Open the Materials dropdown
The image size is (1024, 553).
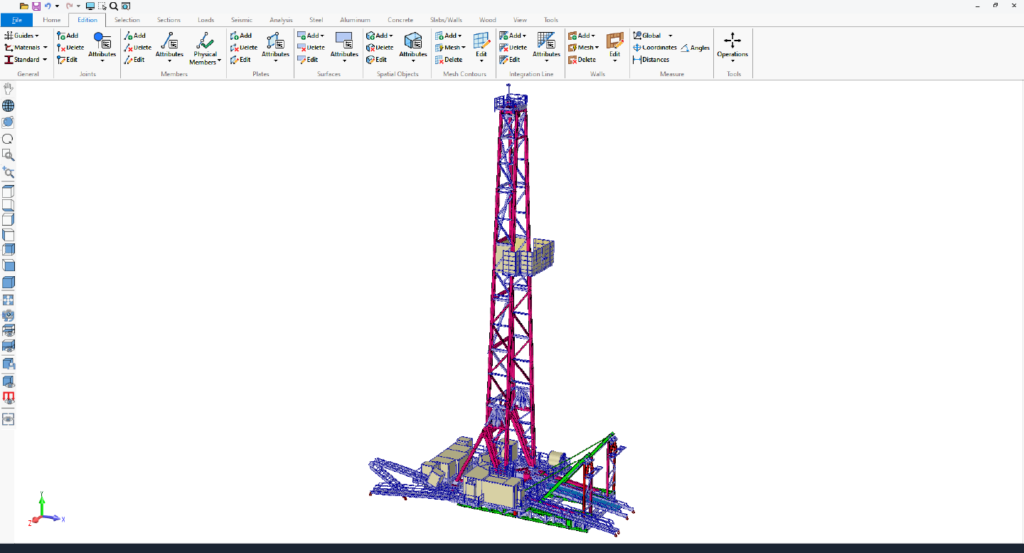25,48
